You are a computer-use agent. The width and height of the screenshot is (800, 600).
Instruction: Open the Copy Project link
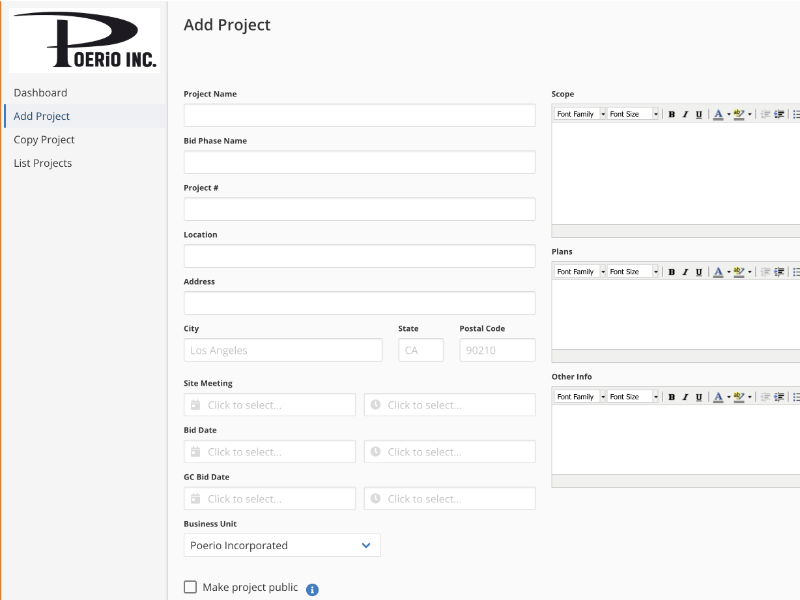44,139
